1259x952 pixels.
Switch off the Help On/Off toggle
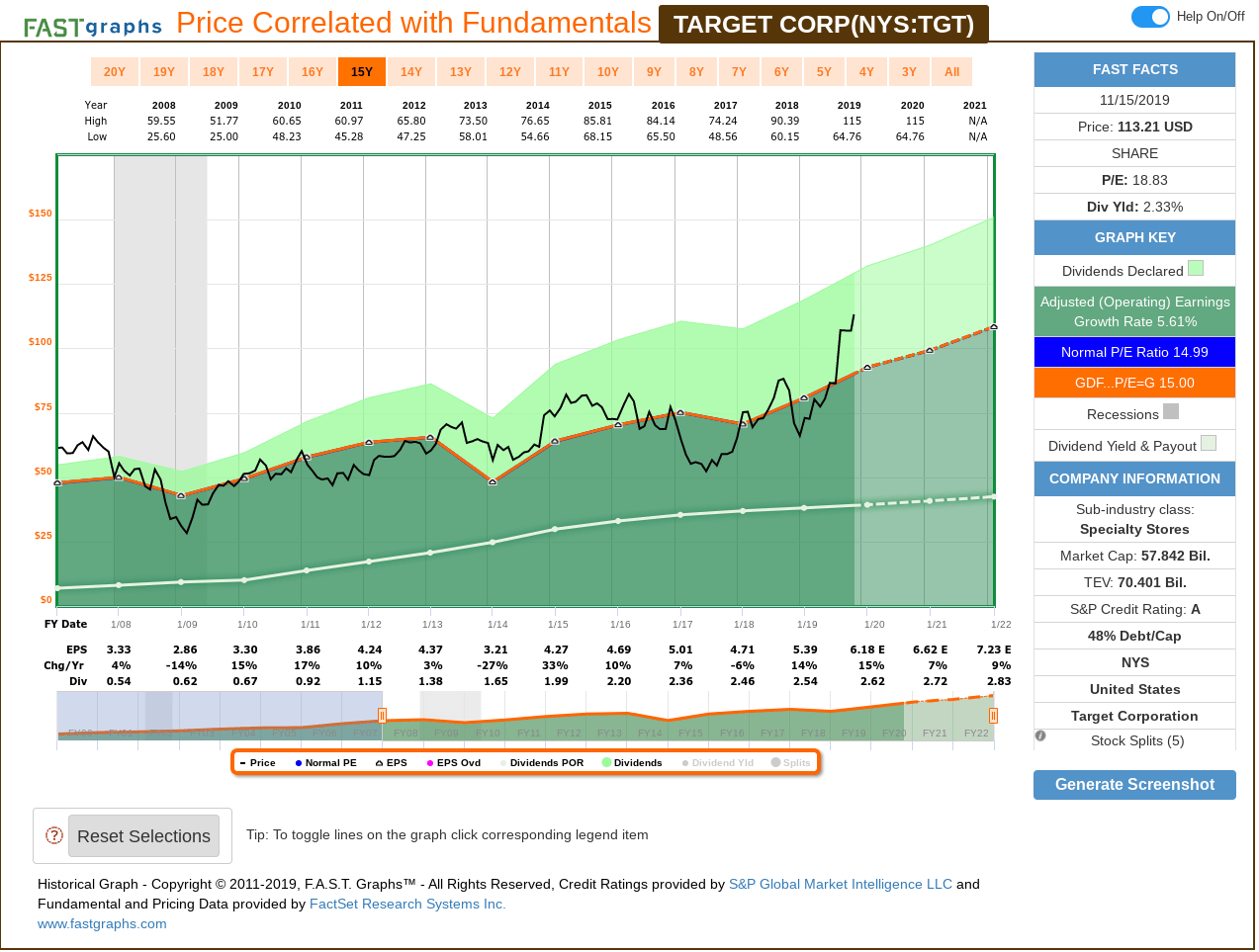pyautogui.click(x=1149, y=17)
